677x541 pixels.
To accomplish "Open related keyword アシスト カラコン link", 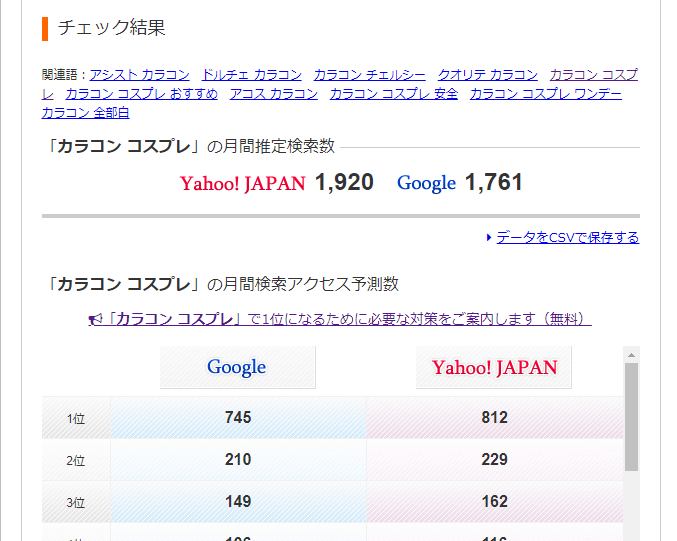I will (139, 75).
